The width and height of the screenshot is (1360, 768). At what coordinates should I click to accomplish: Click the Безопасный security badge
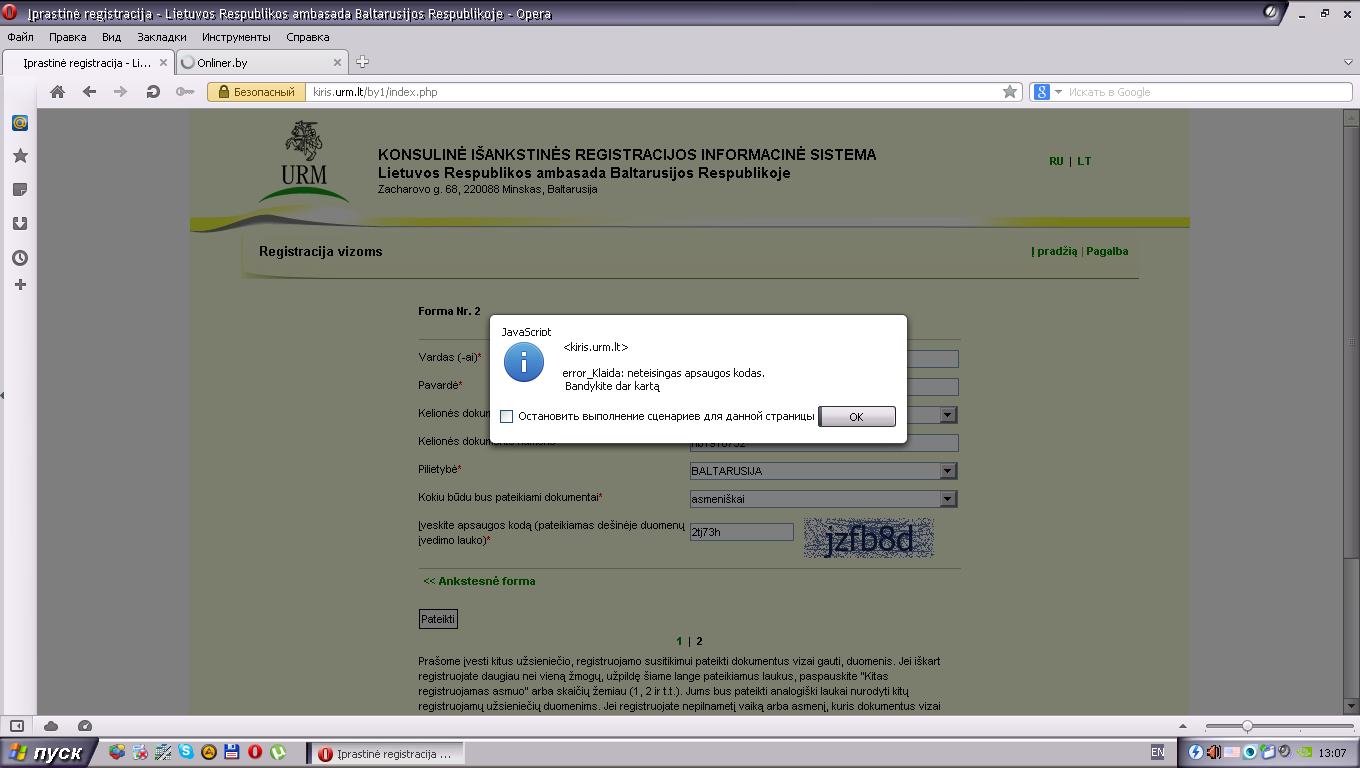pyautogui.click(x=256, y=92)
